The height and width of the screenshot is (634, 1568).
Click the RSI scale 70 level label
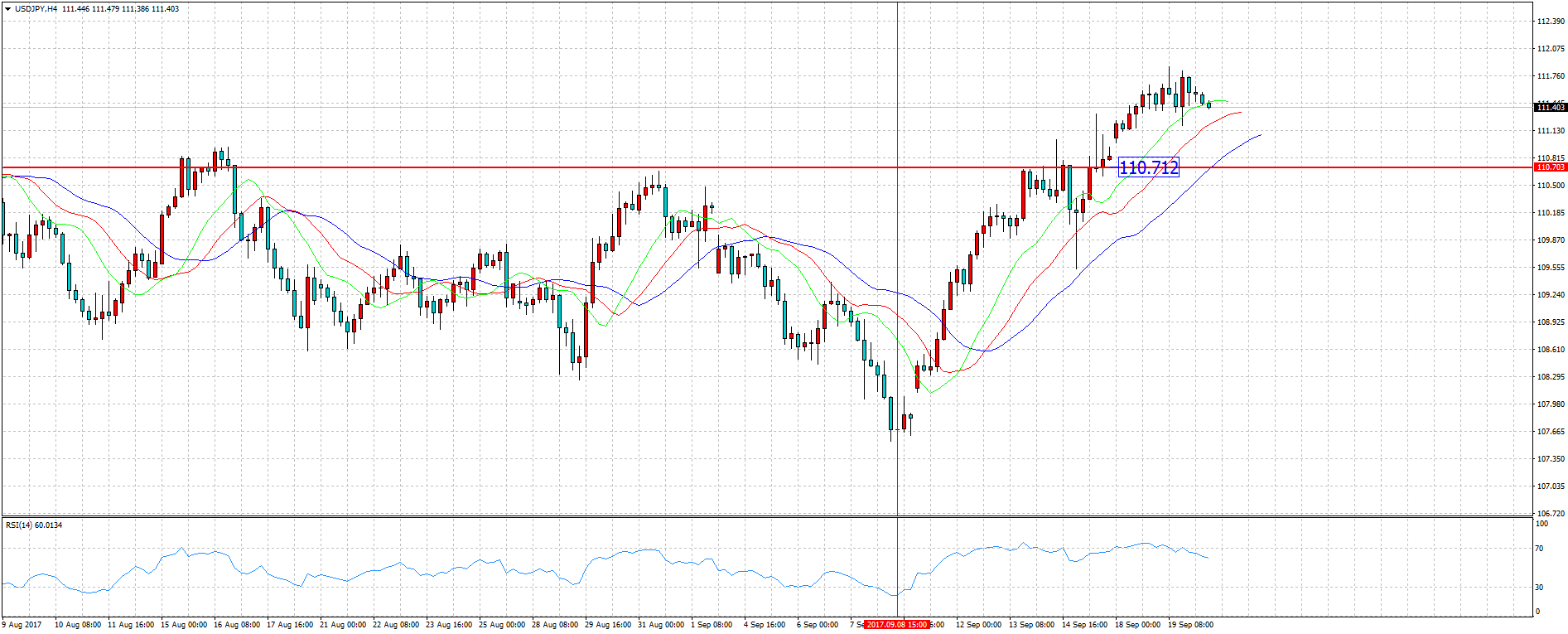pyautogui.click(x=1539, y=549)
